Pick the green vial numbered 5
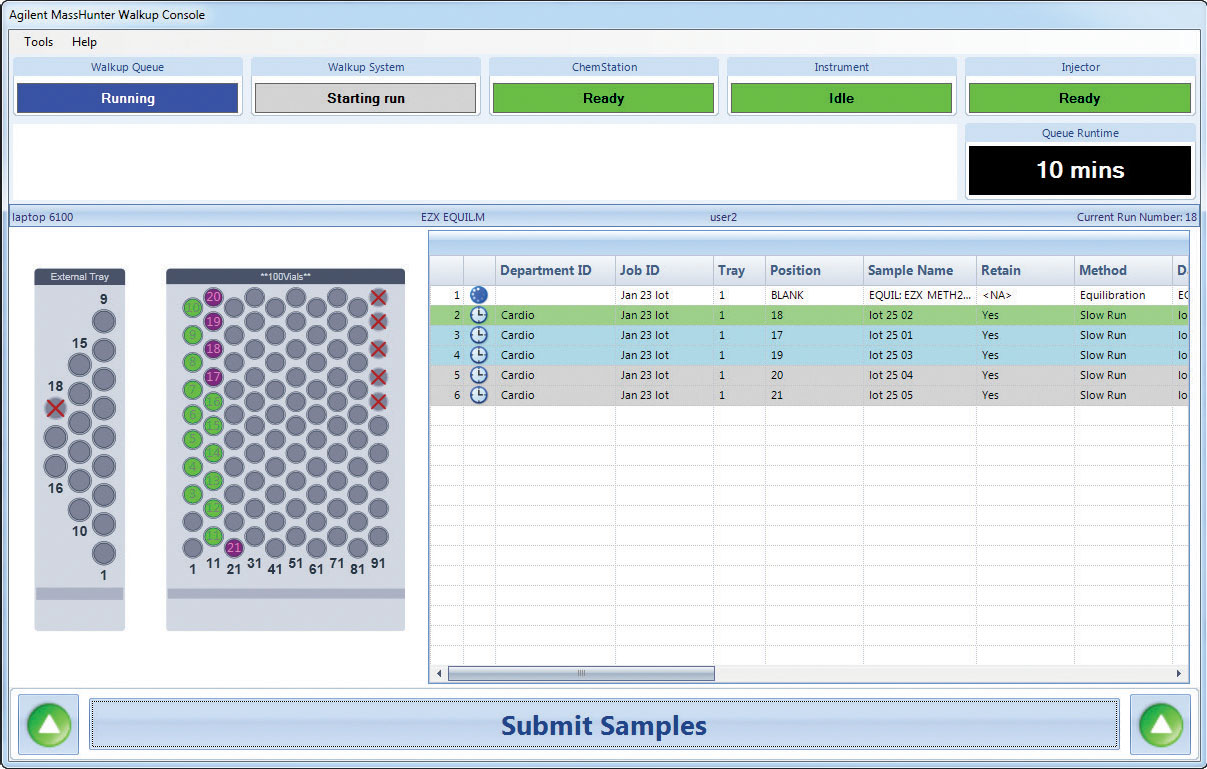Screen dimensions: 1207x769 pyautogui.click(x=192, y=440)
